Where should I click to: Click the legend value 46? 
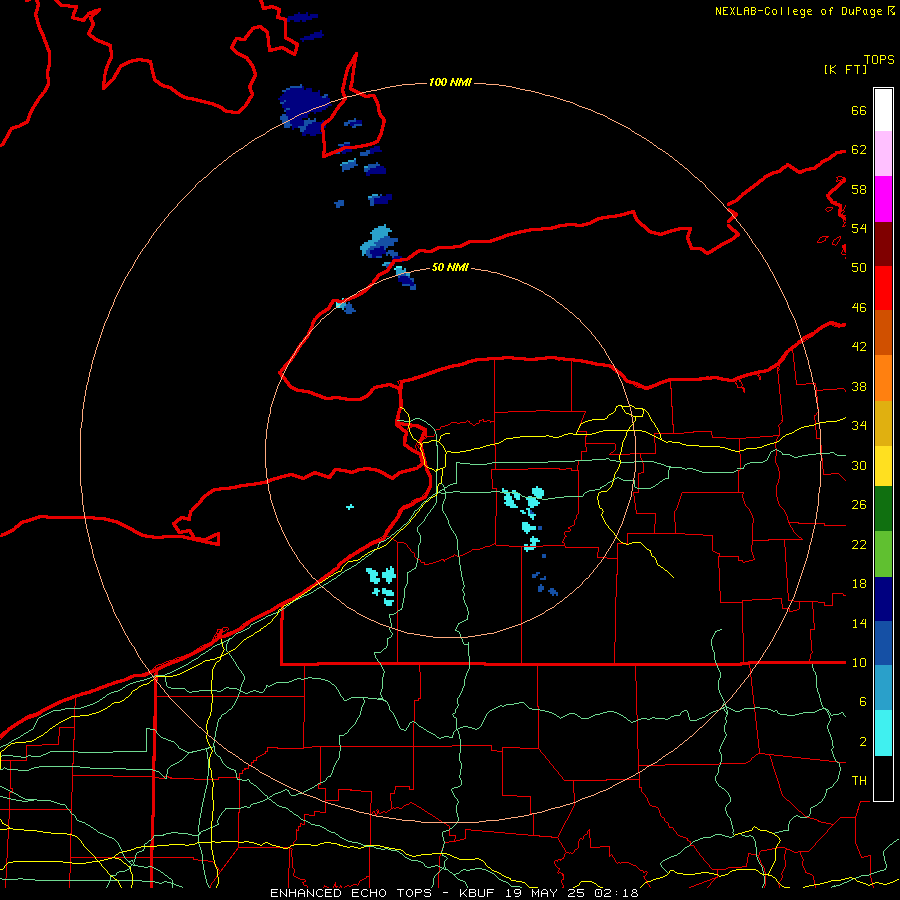(859, 307)
